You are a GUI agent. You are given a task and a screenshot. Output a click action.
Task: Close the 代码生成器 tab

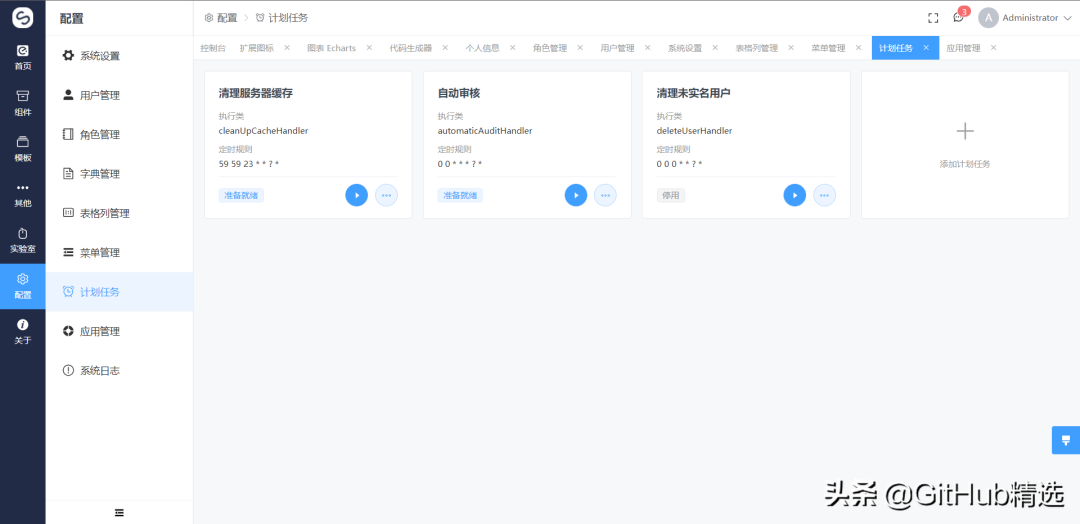(x=445, y=48)
